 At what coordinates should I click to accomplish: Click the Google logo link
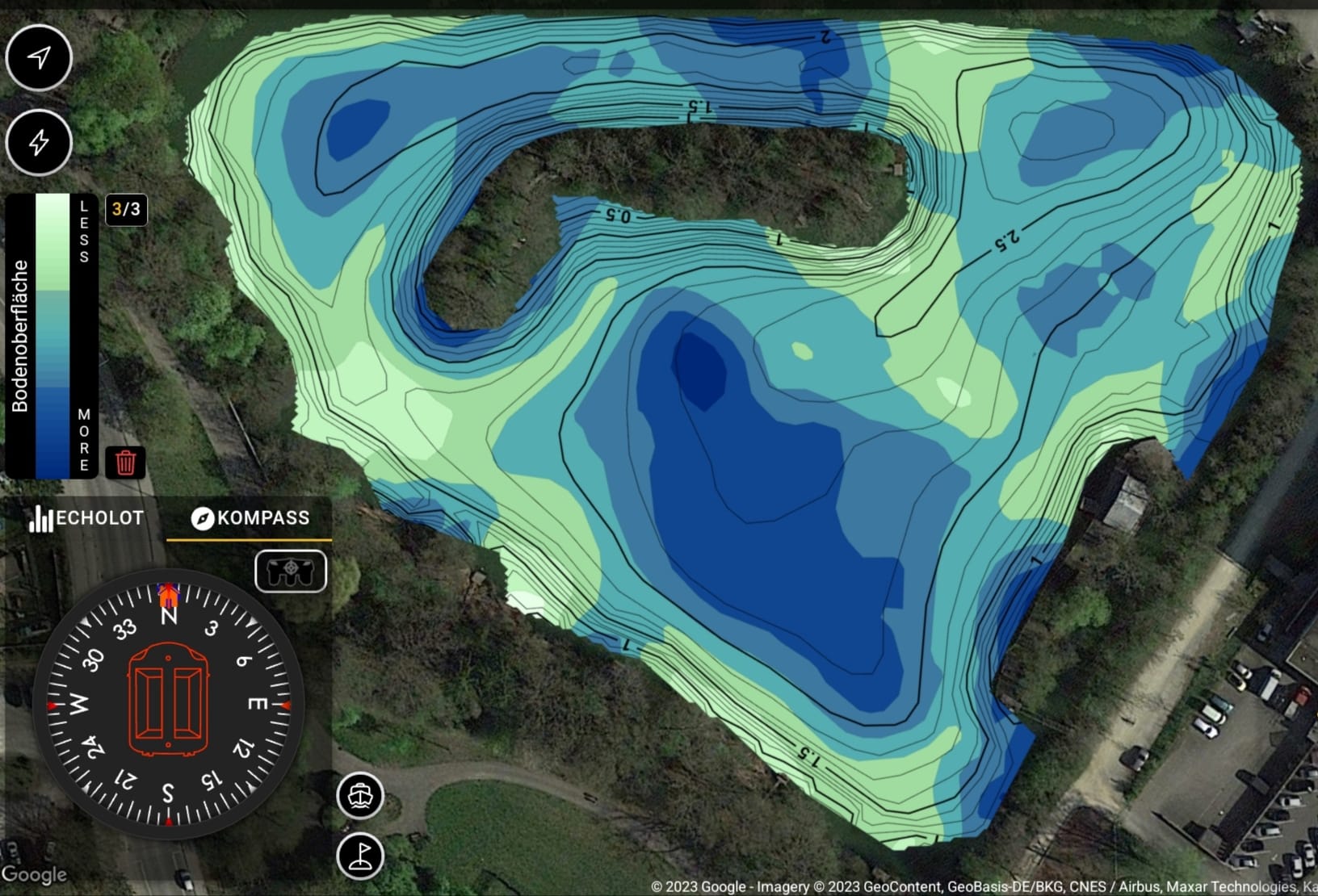34,875
